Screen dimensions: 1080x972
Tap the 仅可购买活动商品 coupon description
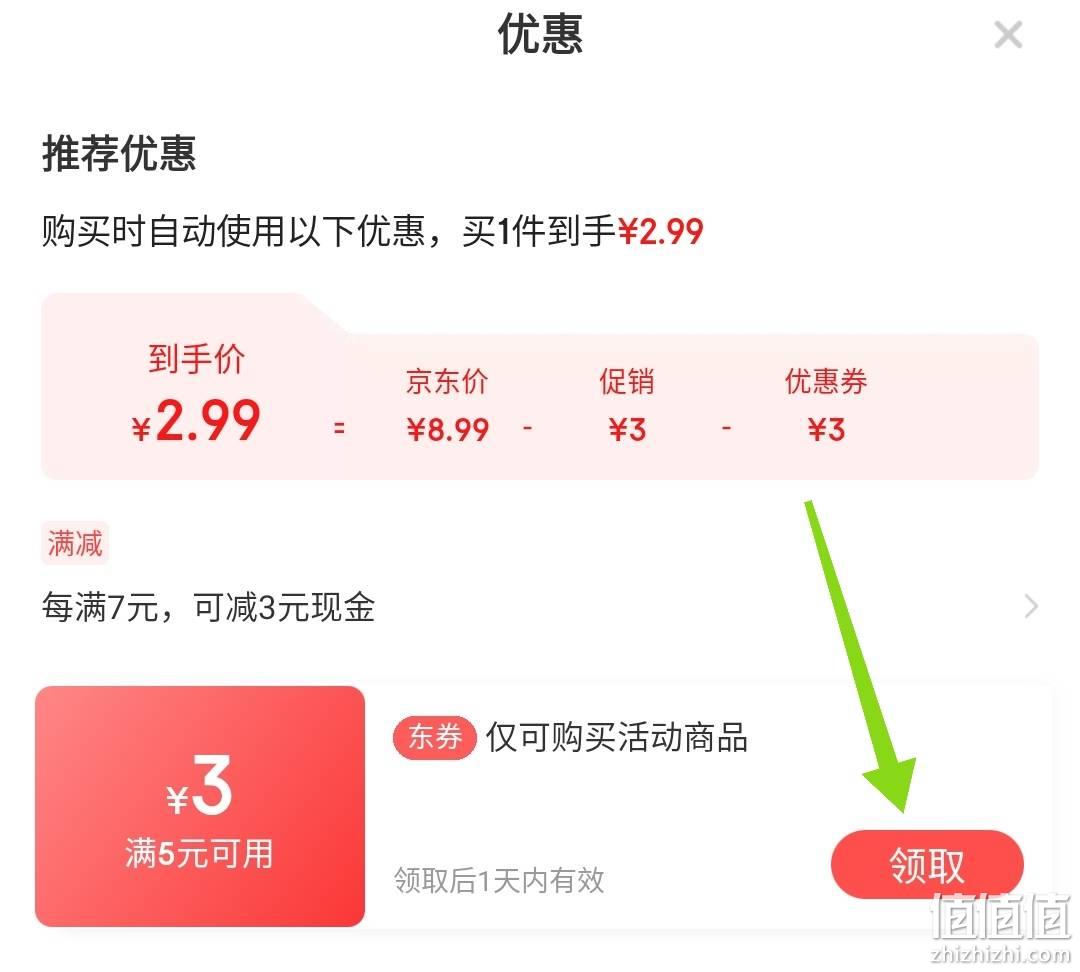point(616,738)
